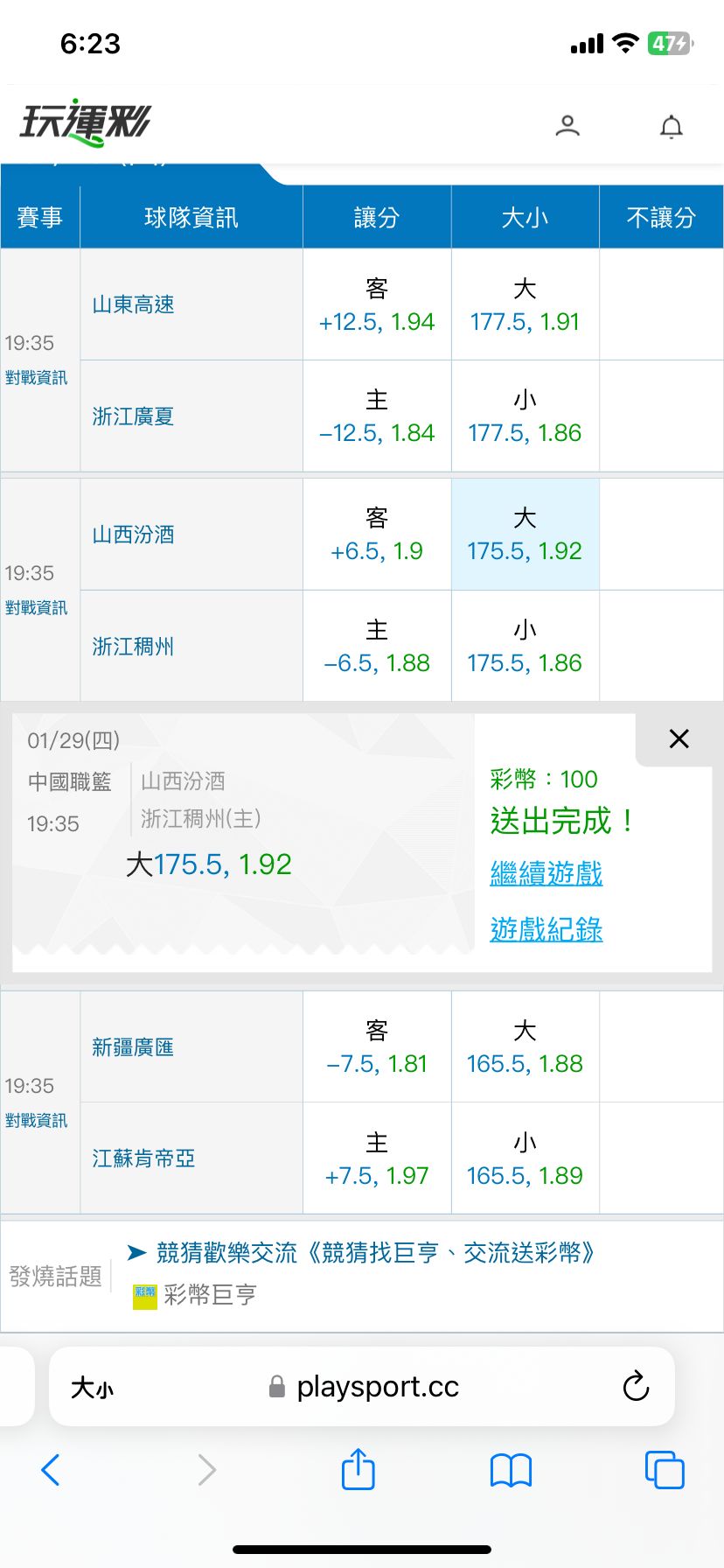Open 對戰資訊 for 山東高速 match
724x1568 pixels.
coord(36,378)
